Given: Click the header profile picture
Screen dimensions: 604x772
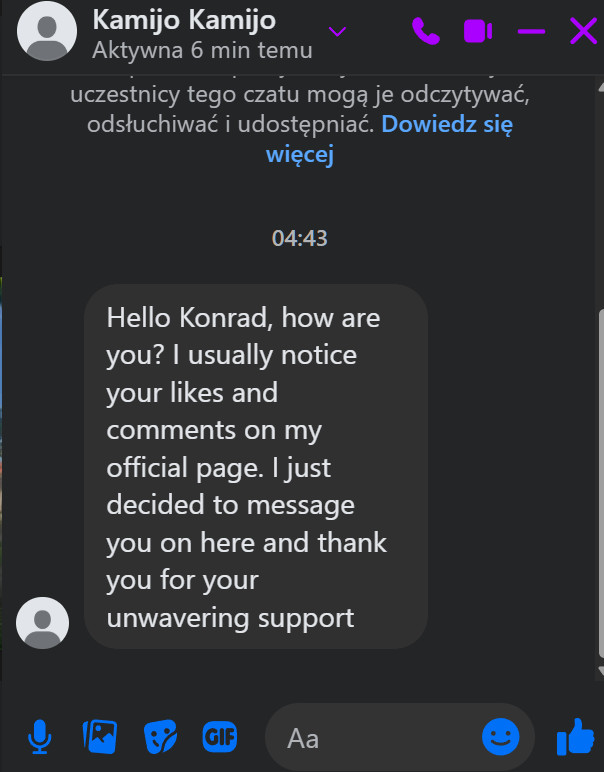Looking at the screenshot, I should 48,31.
